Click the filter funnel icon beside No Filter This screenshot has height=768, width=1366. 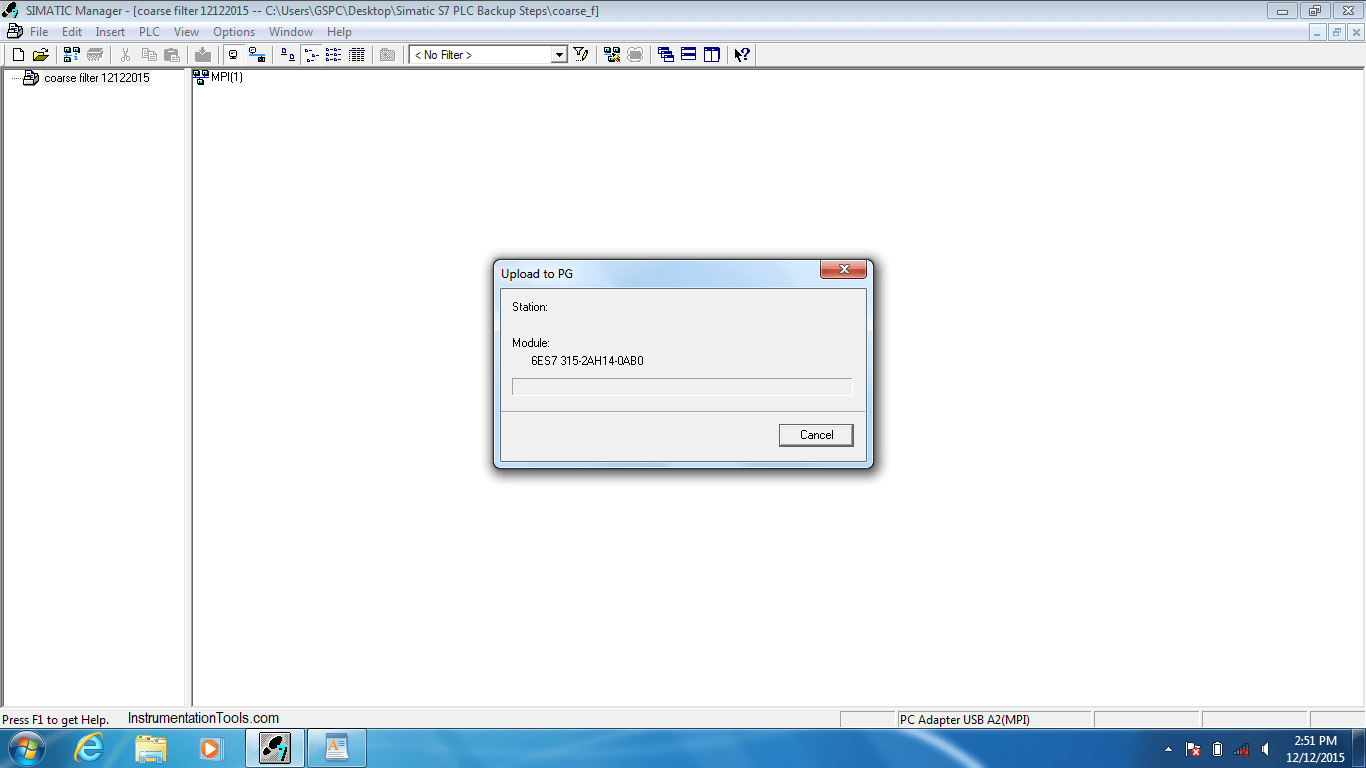click(581, 55)
